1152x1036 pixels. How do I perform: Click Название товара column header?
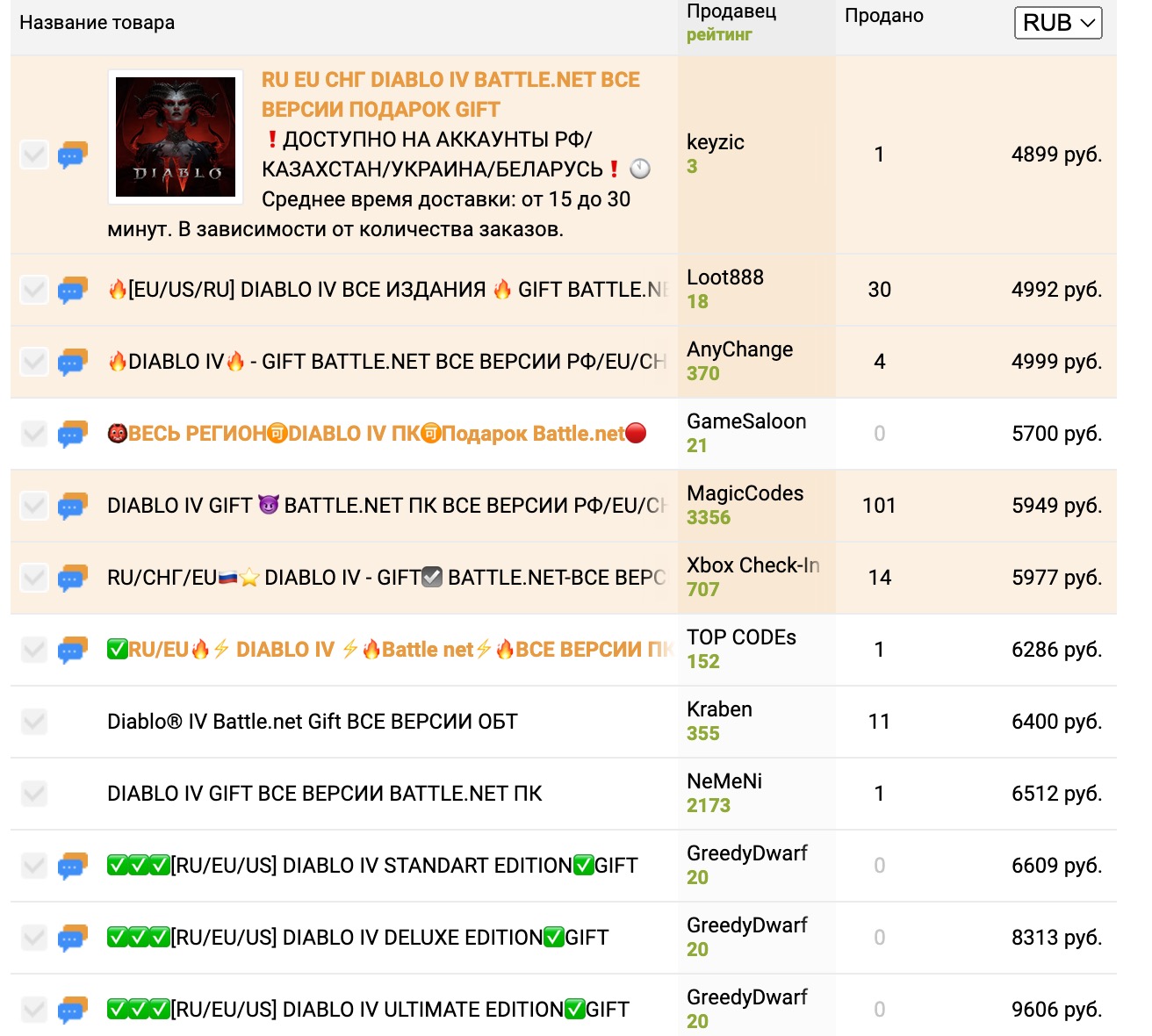click(x=97, y=23)
